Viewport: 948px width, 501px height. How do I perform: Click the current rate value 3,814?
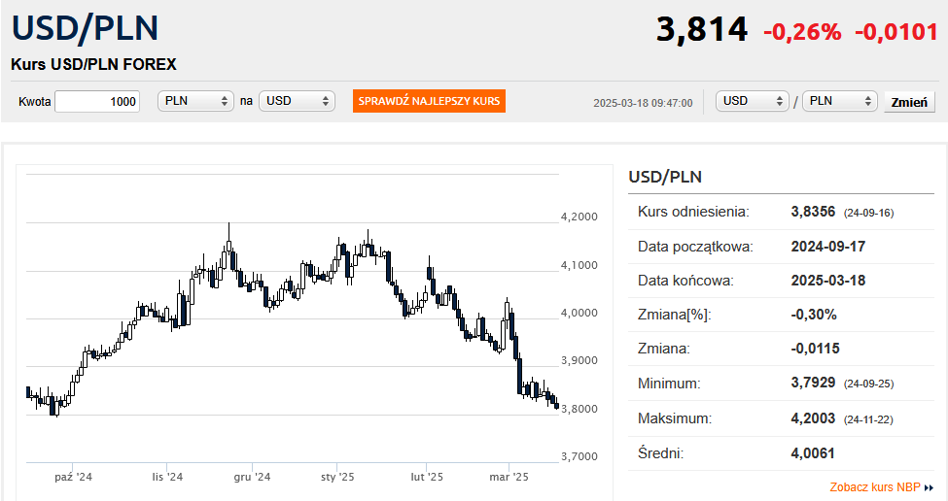pos(701,30)
